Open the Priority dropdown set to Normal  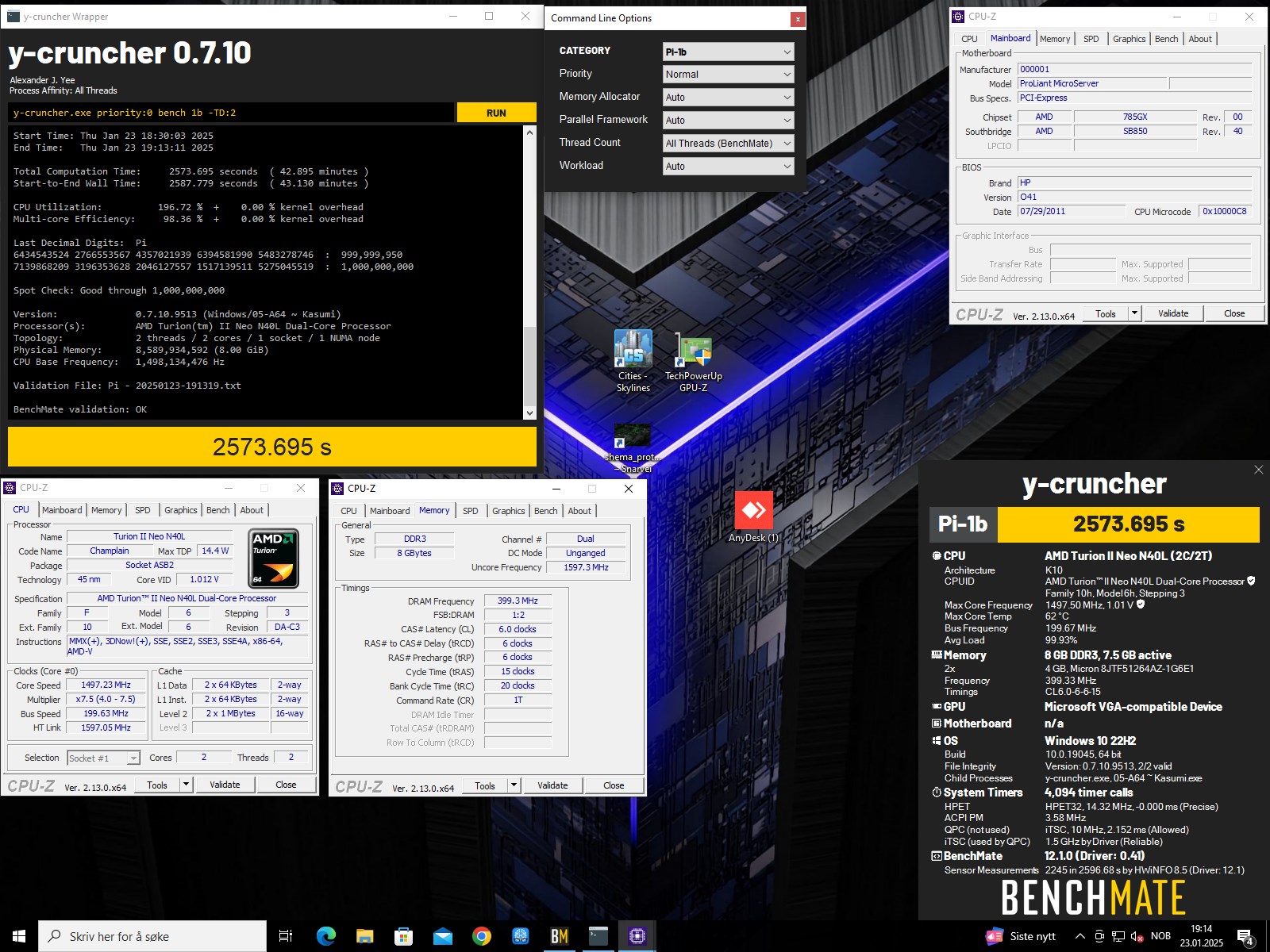point(728,75)
